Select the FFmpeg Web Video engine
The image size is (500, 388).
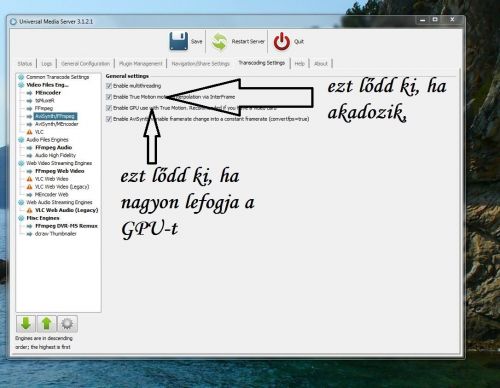click(x=60, y=171)
